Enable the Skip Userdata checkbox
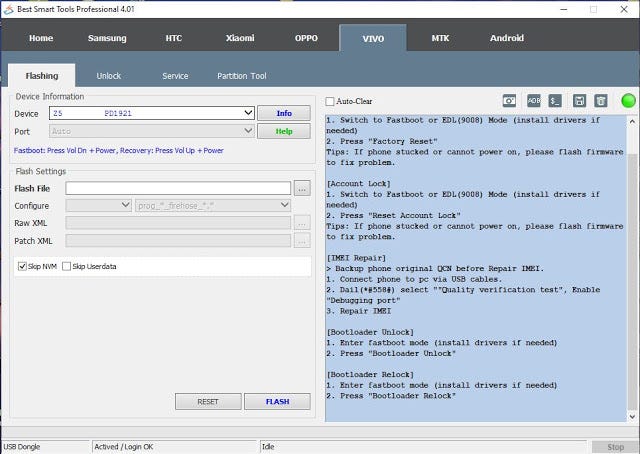The height and width of the screenshot is (454, 640). click(x=66, y=266)
